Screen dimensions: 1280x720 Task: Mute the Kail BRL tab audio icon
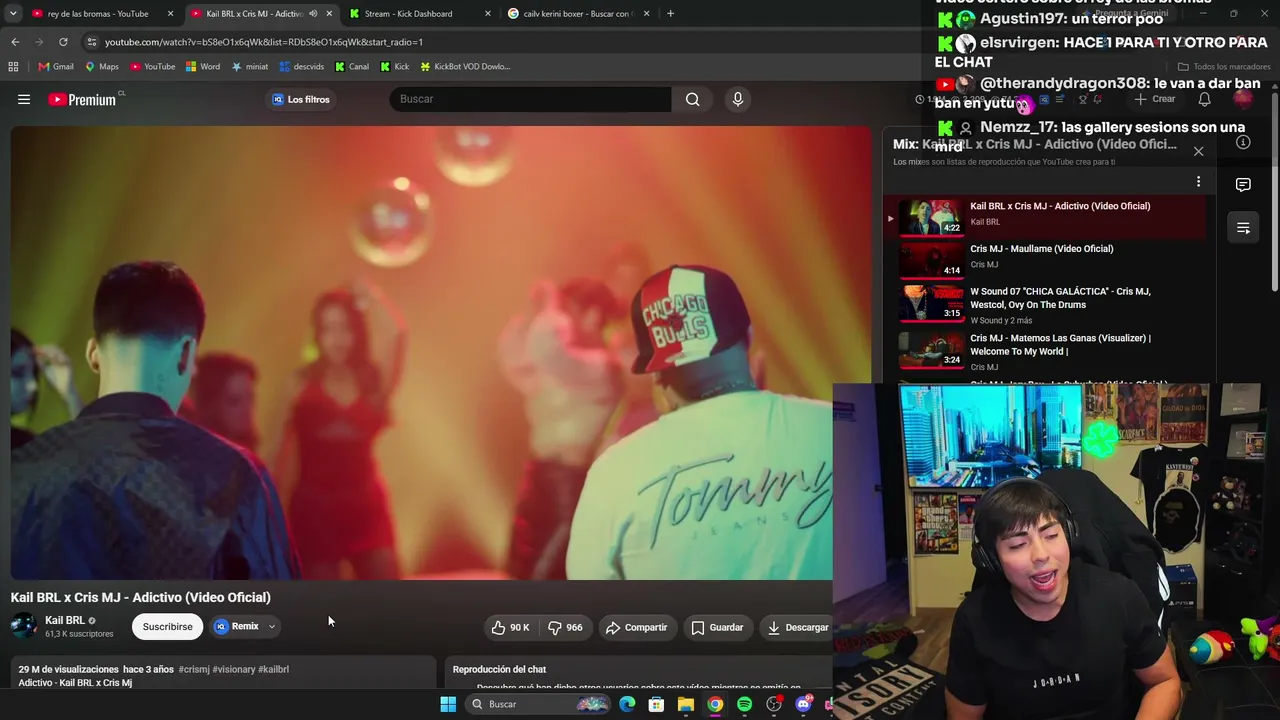click(x=313, y=14)
